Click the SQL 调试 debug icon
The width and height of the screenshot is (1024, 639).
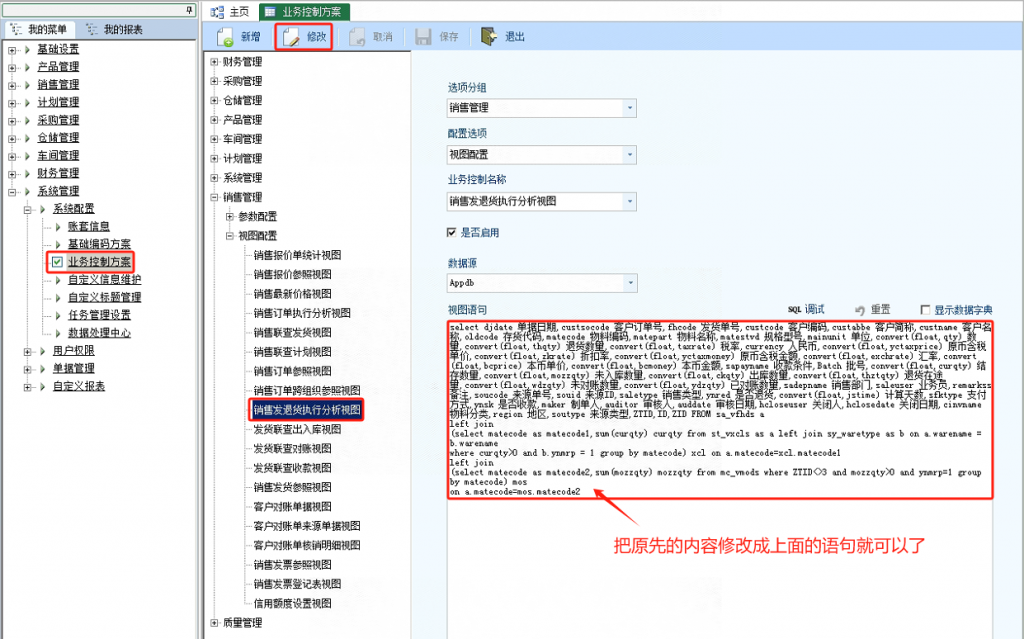[x=794, y=310]
